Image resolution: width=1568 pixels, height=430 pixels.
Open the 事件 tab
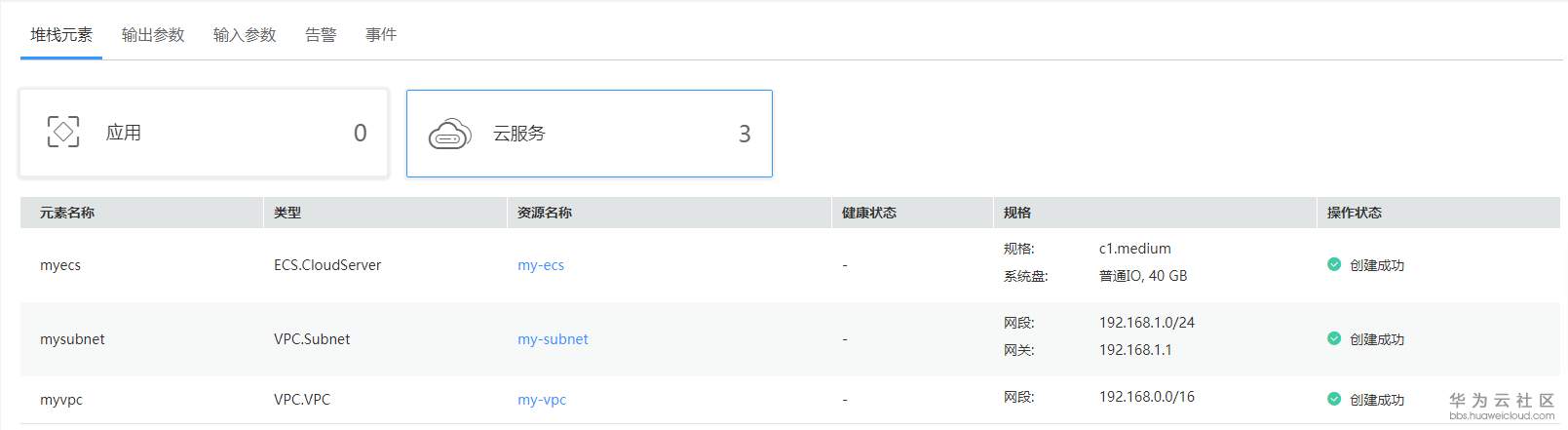(x=381, y=35)
